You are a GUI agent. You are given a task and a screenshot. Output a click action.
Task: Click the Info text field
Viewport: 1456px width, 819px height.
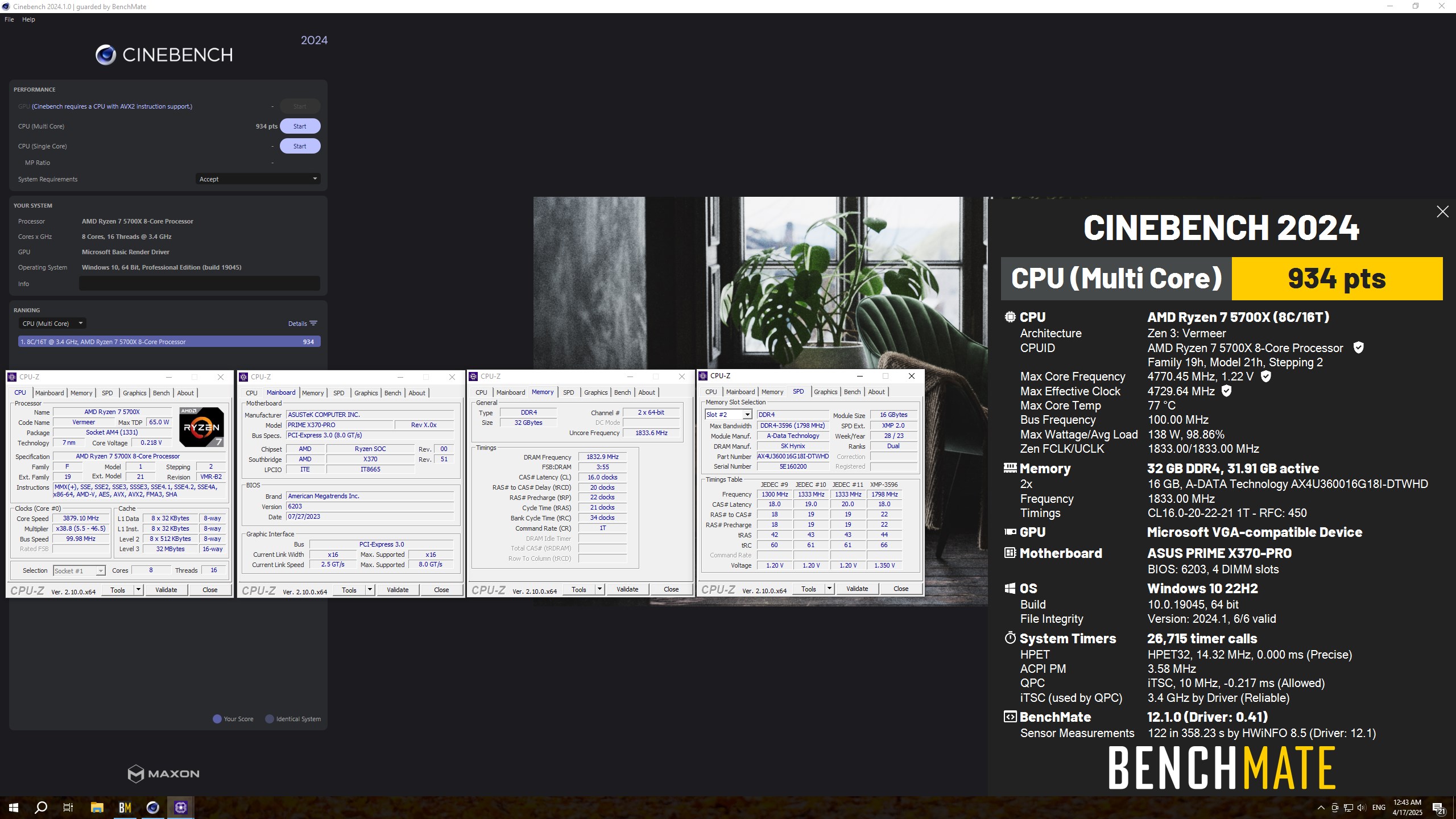tap(199, 283)
